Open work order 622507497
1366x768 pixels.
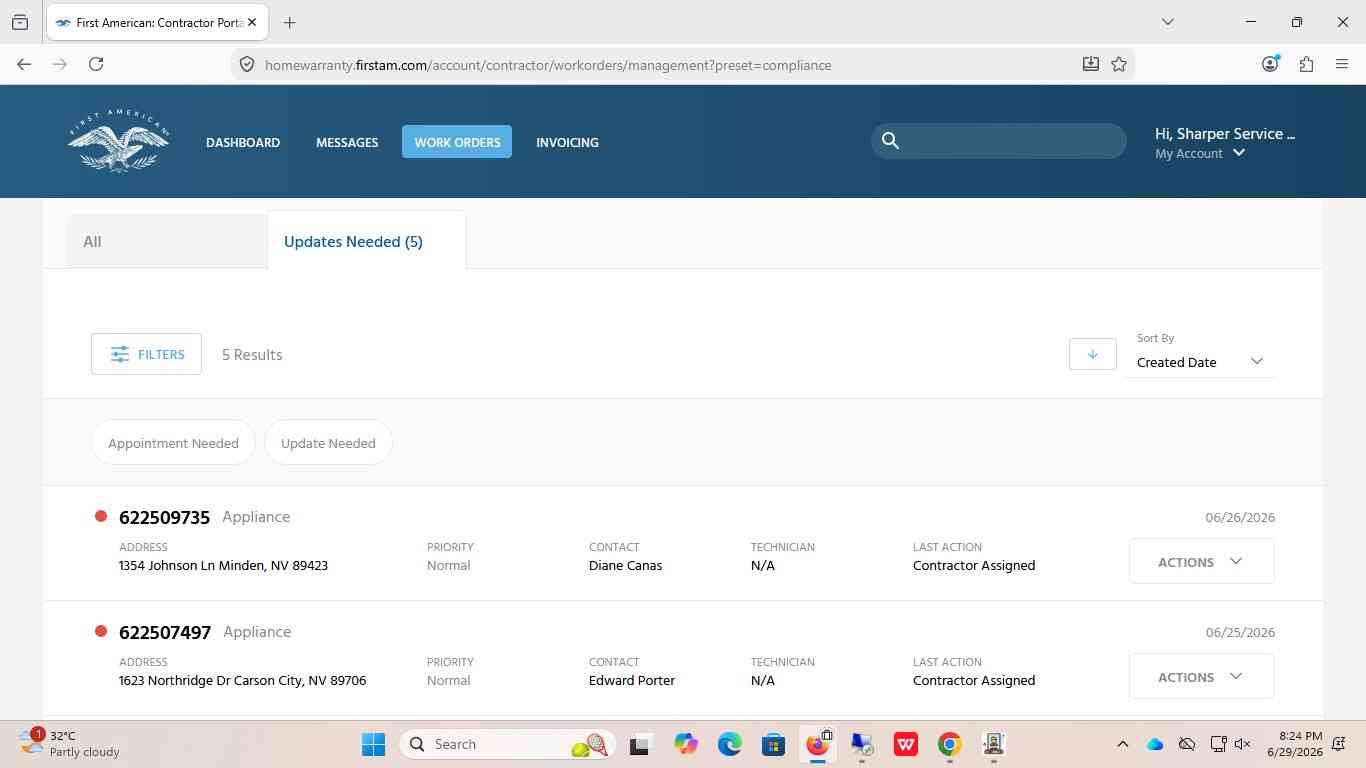pyautogui.click(x=165, y=632)
